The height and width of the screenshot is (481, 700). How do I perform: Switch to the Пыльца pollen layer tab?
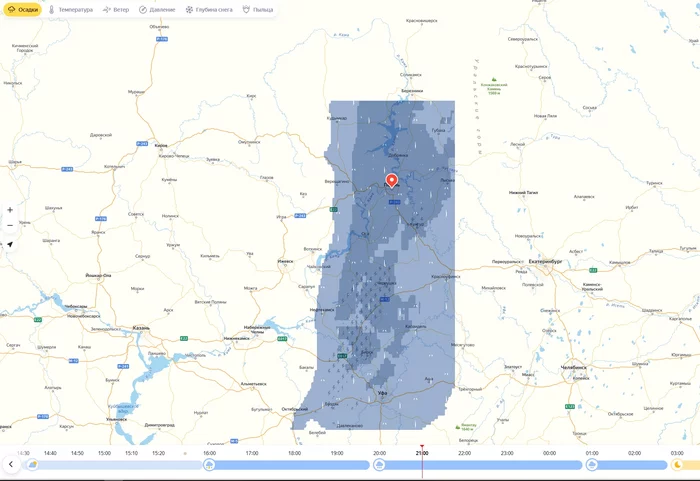[258, 10]
